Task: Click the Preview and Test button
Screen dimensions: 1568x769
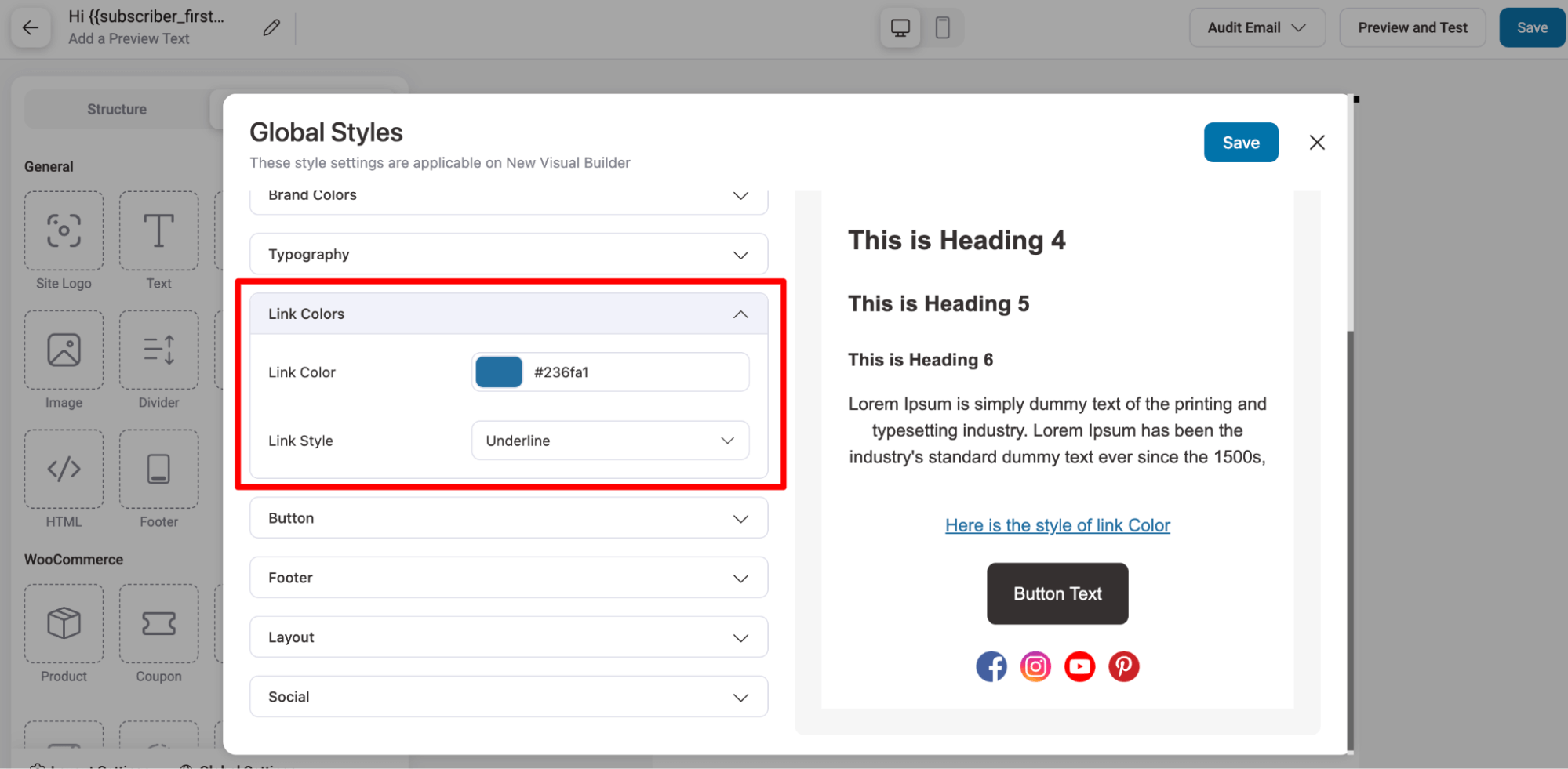Action: (1412, 28)
